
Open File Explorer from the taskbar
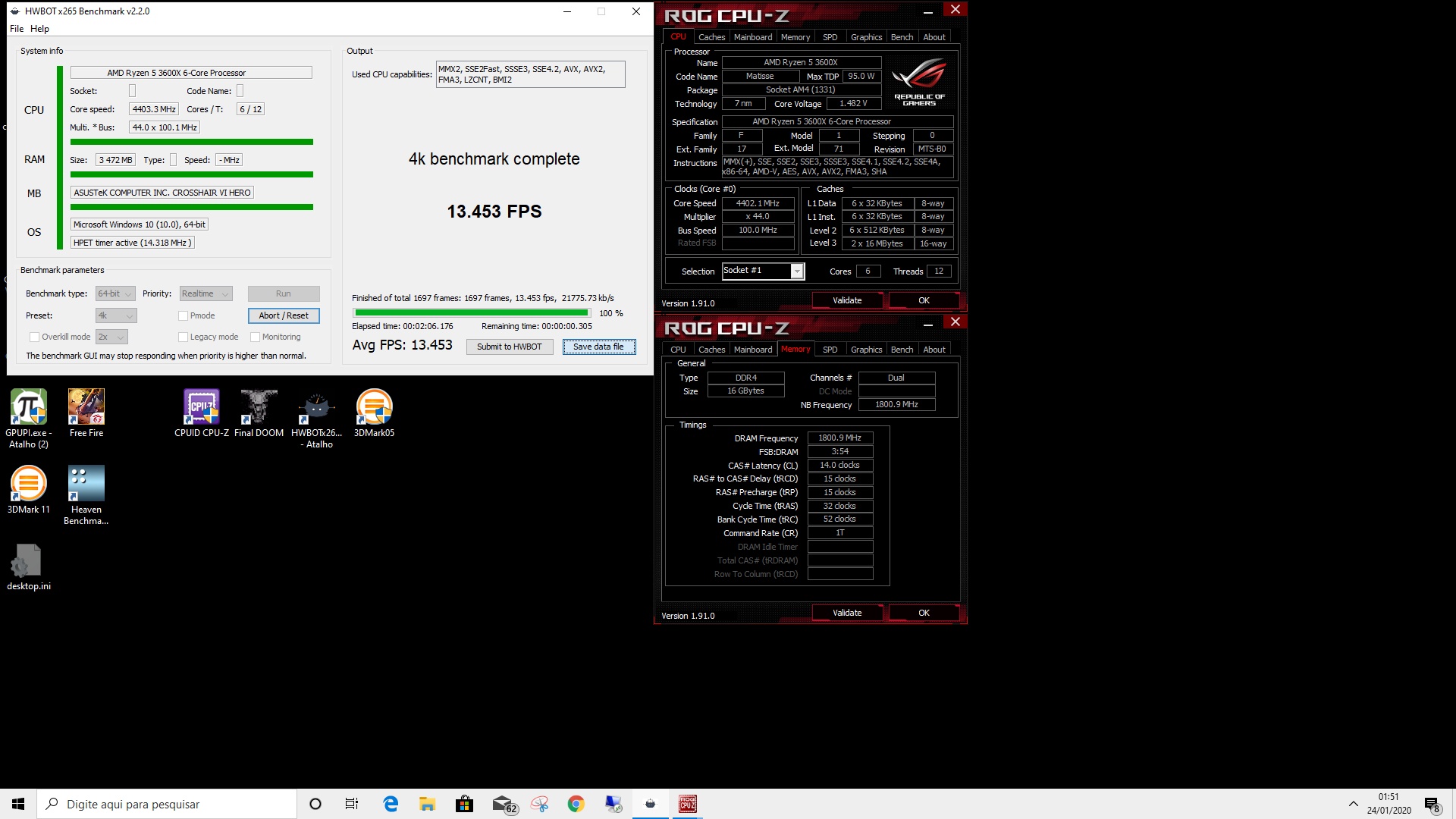point(427,804)
